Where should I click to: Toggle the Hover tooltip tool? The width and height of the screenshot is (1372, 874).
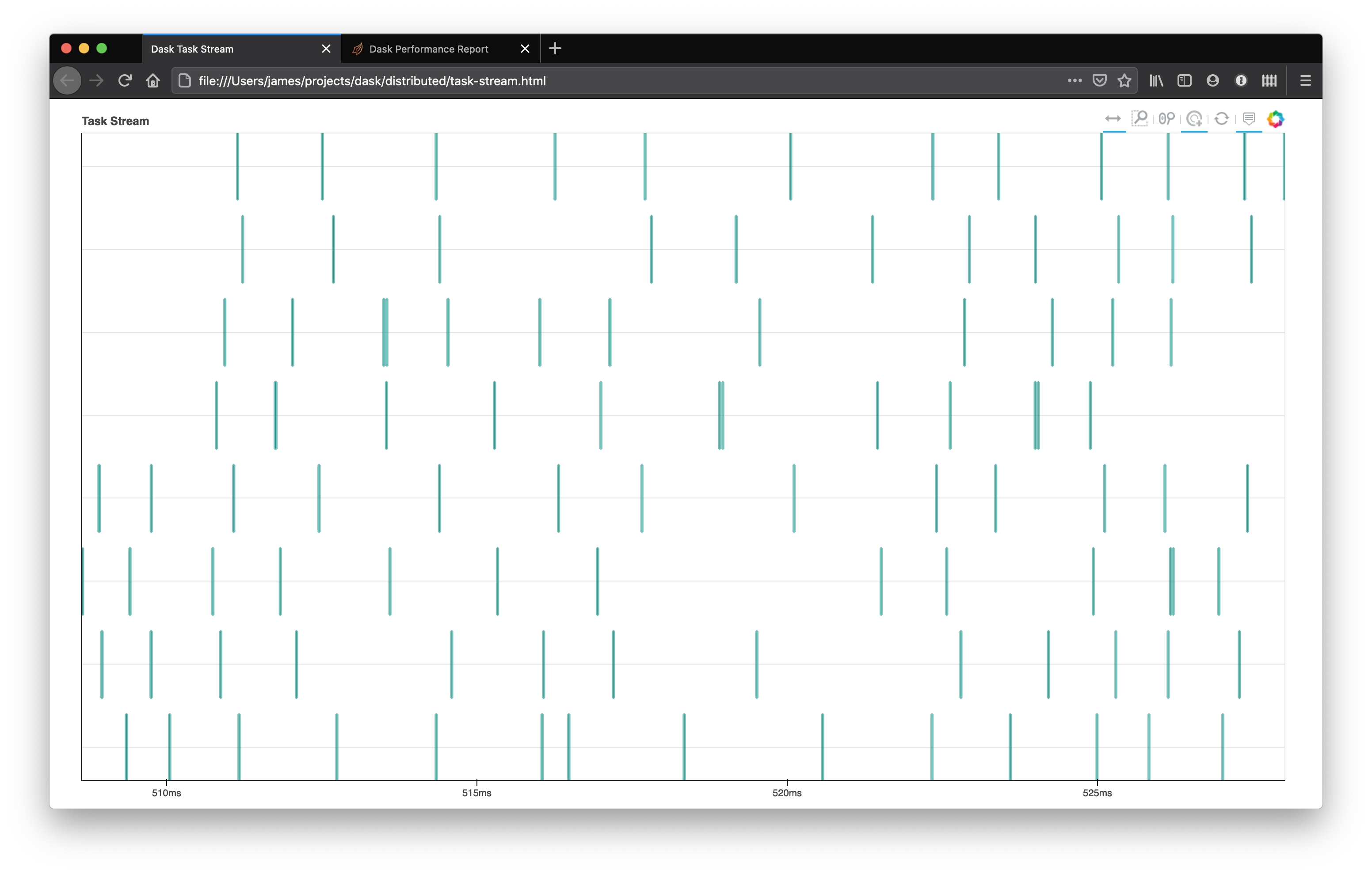pyautogui.click(x=1249, y=118)
